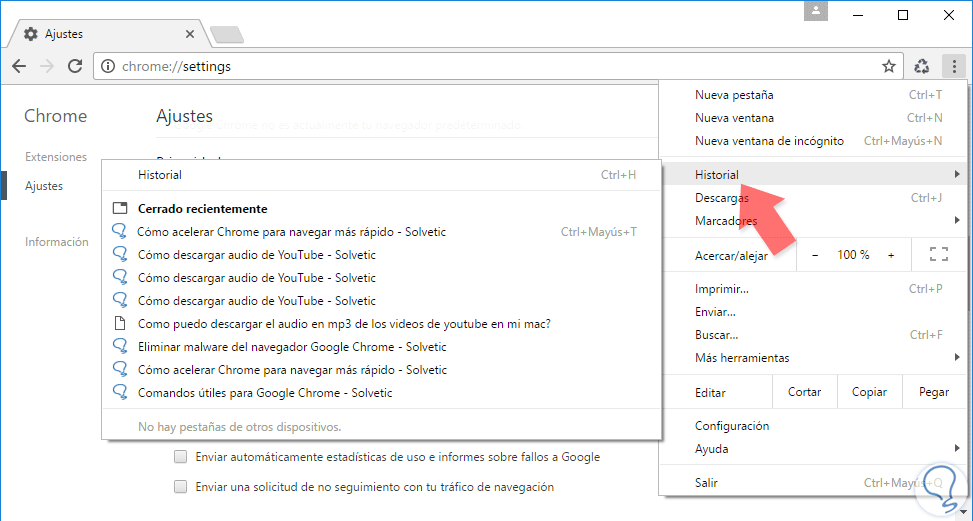The width and height of the screenshot is (973, 521).
Task: Click the site info icon in address bar
Action: pyautogui.click(x=109, y=66)
